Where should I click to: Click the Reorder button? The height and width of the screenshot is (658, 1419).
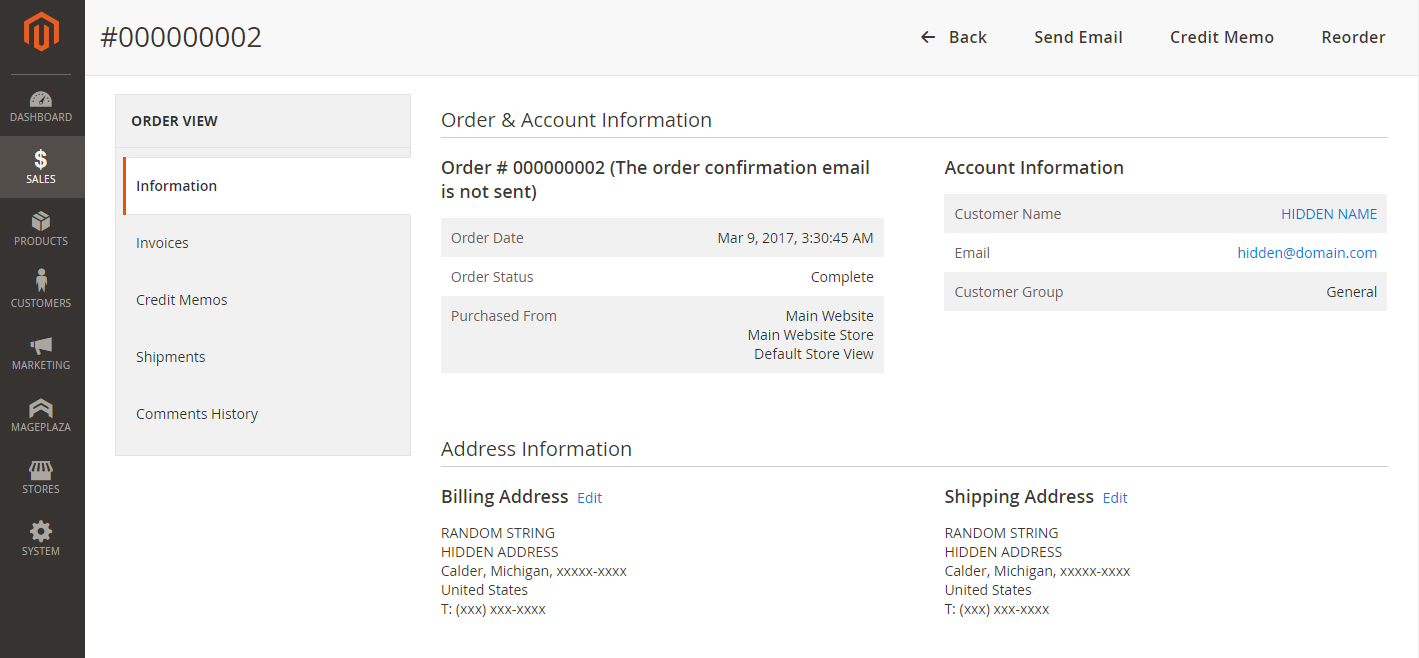[x=1353, y=37]
